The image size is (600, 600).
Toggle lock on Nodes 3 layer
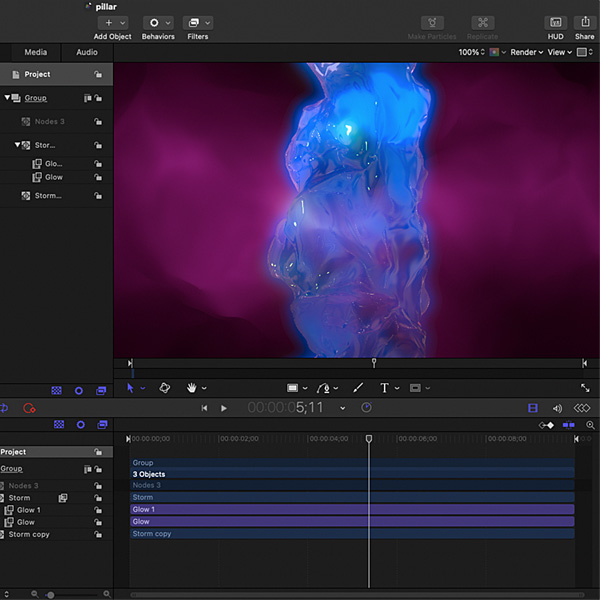pyautogui.click(x=98, y=122)
